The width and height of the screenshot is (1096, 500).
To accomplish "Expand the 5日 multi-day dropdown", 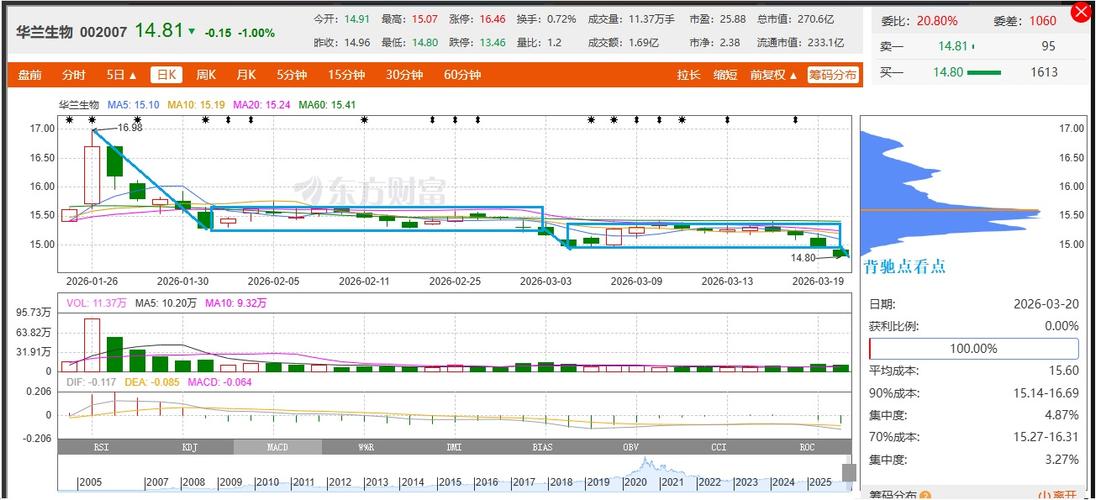I will tap(122, 75).
